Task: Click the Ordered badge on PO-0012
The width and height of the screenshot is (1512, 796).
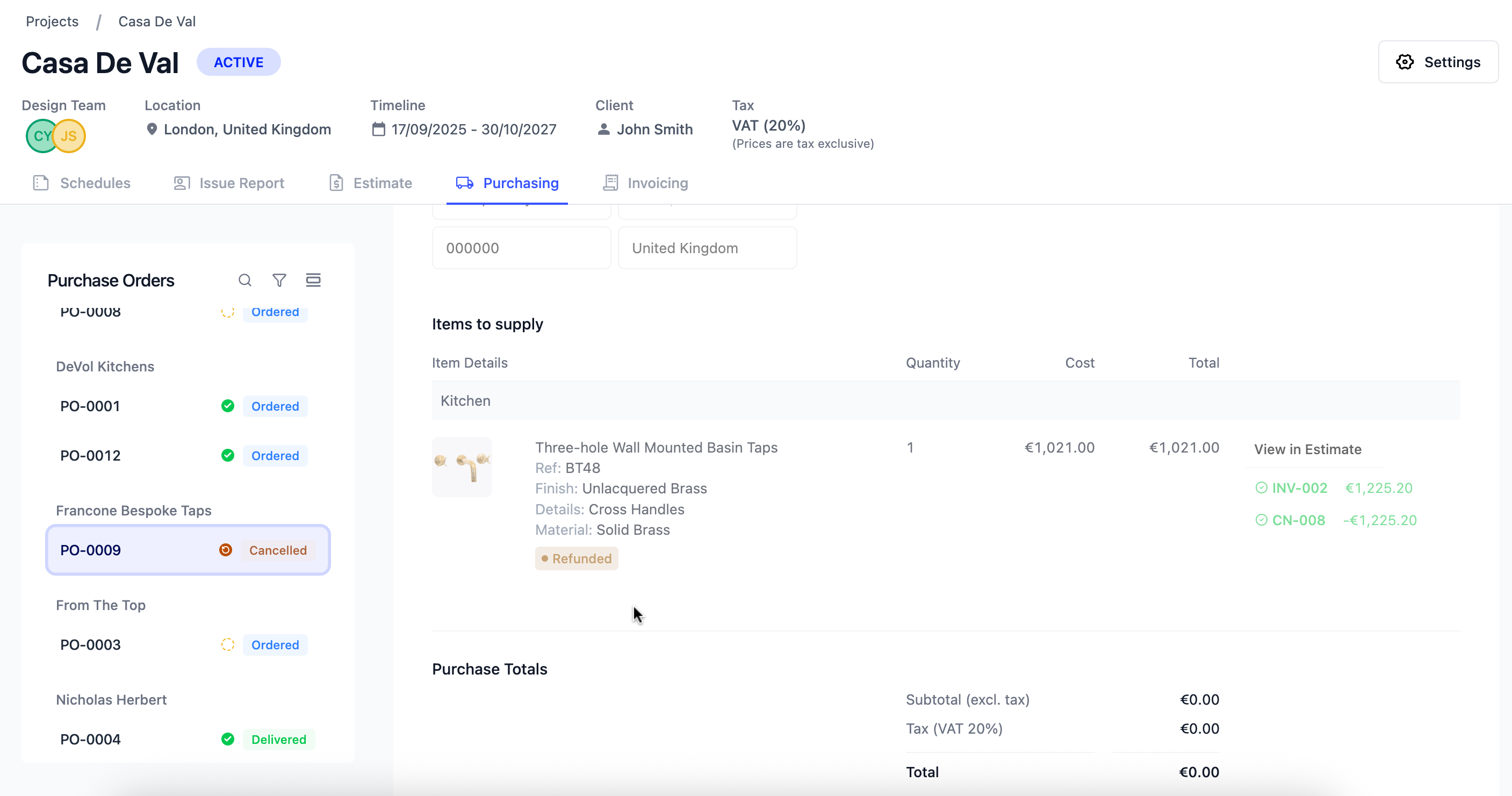Action: point(275,456)
